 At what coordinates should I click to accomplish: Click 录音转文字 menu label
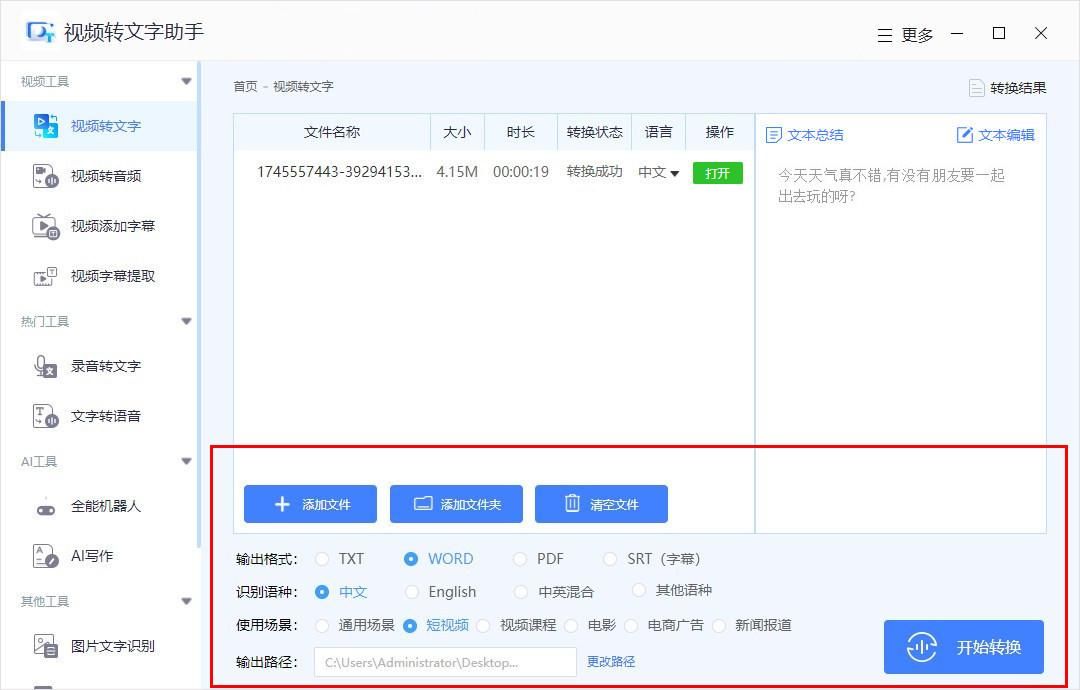(106, 366)
